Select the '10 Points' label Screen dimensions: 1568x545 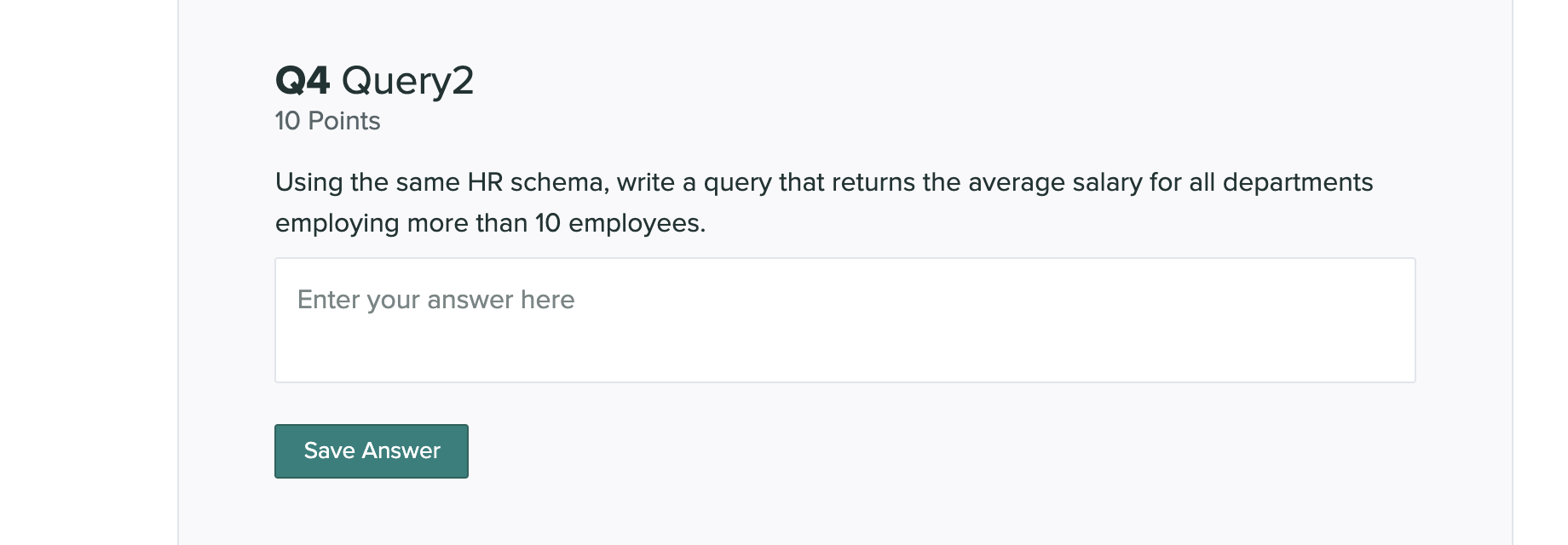coord(326,121)
